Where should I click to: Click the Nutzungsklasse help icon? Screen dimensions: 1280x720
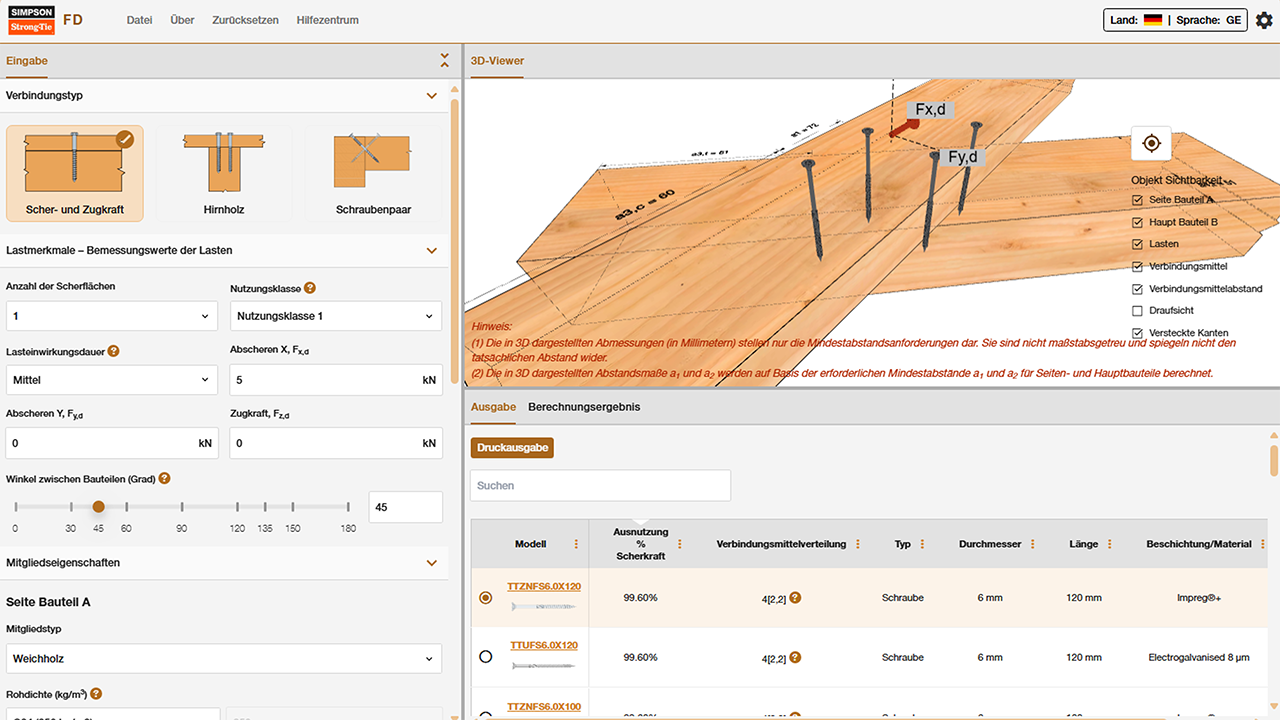pyautogui.click(x=310, y=287)
